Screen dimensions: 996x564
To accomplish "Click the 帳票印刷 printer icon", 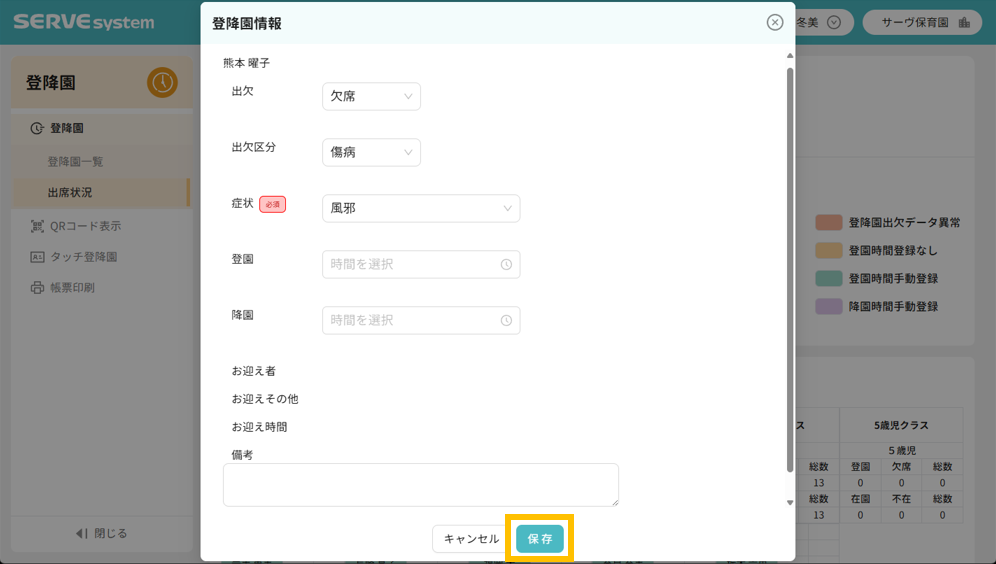I will pyautogui.click(x=37, y=288).
